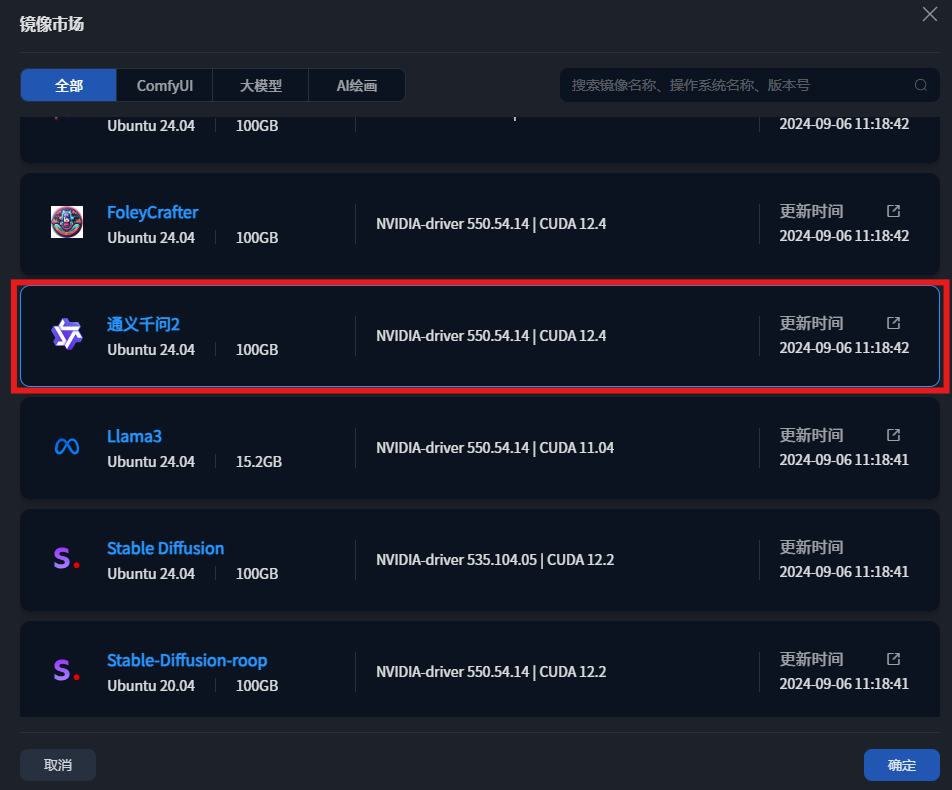Open Stable-Diffusion-roop external link icon
Image resolution: width=952 pixels, height=790 pixels.
pyautogui.click(x=894, y=659)
